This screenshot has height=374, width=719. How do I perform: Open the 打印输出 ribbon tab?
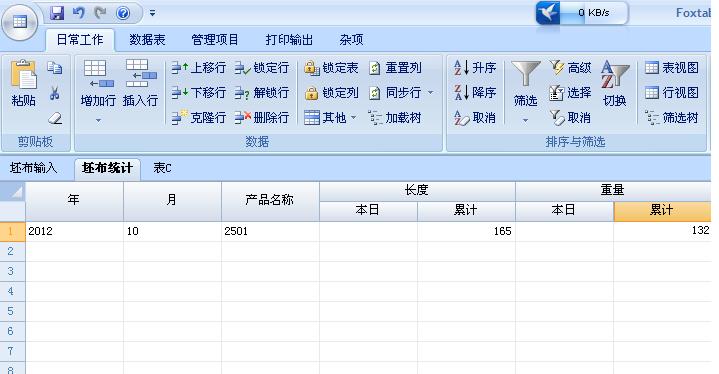click(x=289, y=40)
